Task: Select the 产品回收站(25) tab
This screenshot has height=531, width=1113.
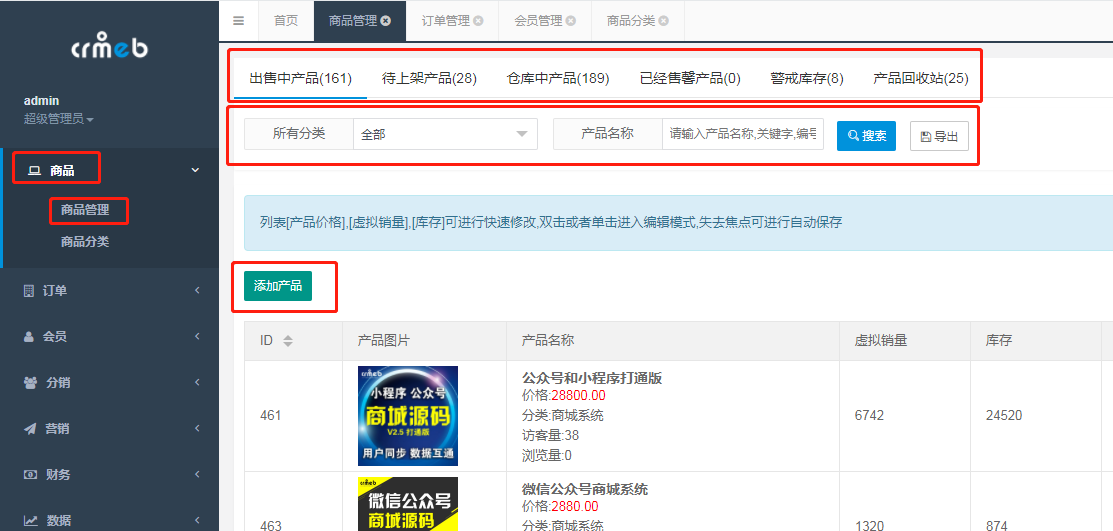Action: (x=921, y=78)
